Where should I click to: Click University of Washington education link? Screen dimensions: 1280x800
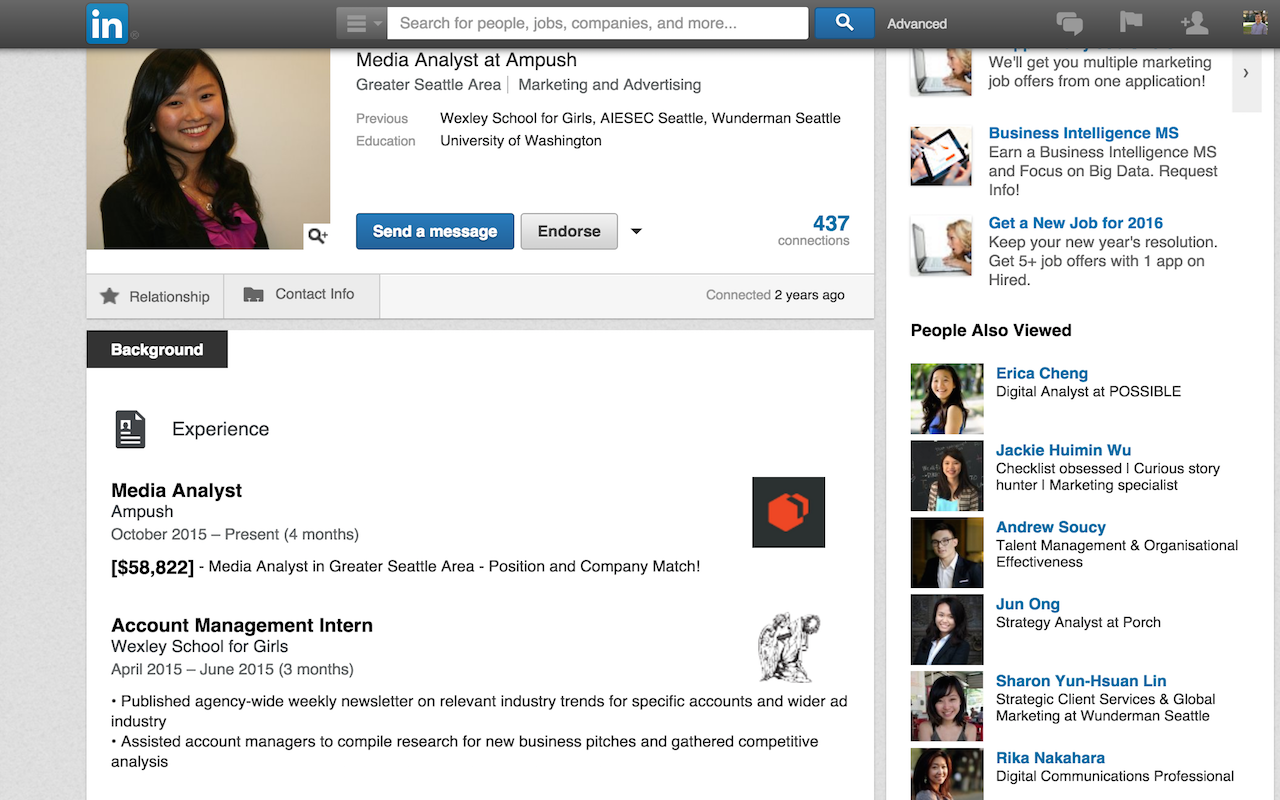click(521, 141)
